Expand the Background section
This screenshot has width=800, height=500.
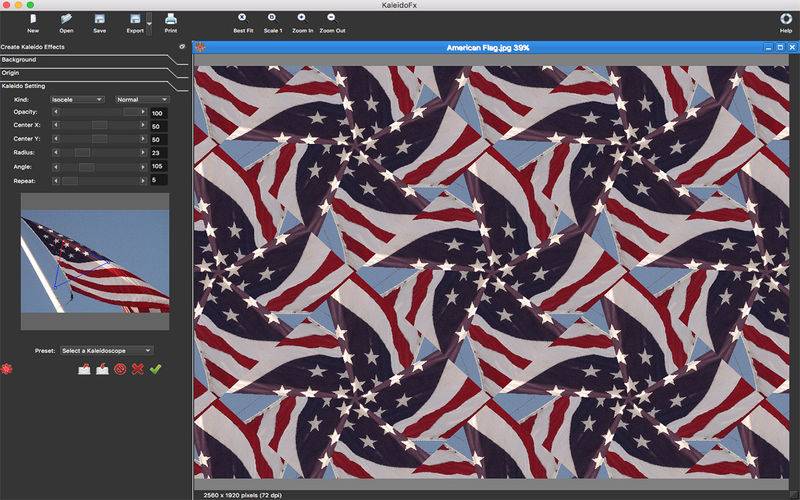[x=94, y=60]
